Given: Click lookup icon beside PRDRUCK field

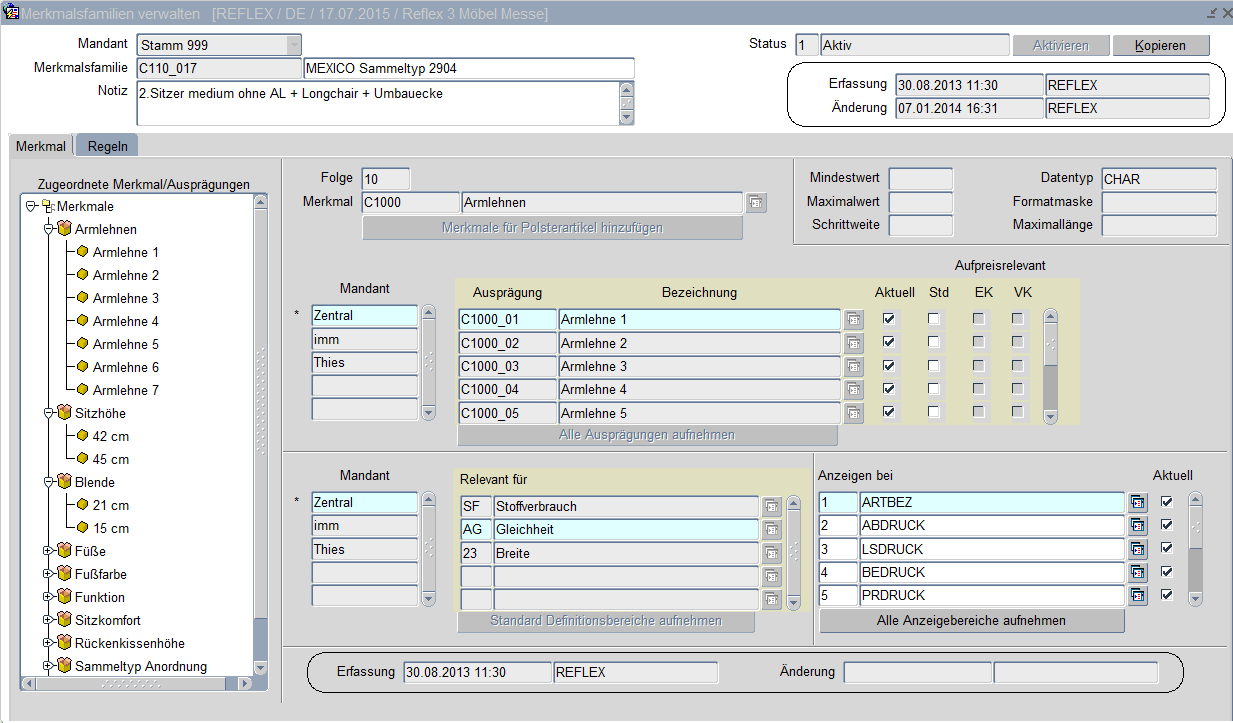Looking at the screenshot, I should click(1138, 596).
